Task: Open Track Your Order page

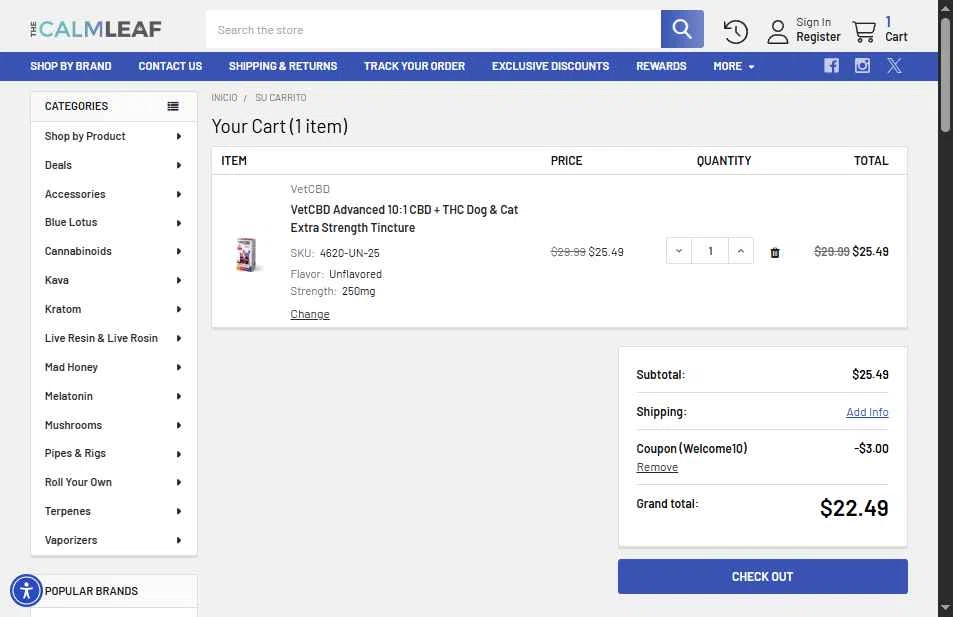Action: click(415, 66)
